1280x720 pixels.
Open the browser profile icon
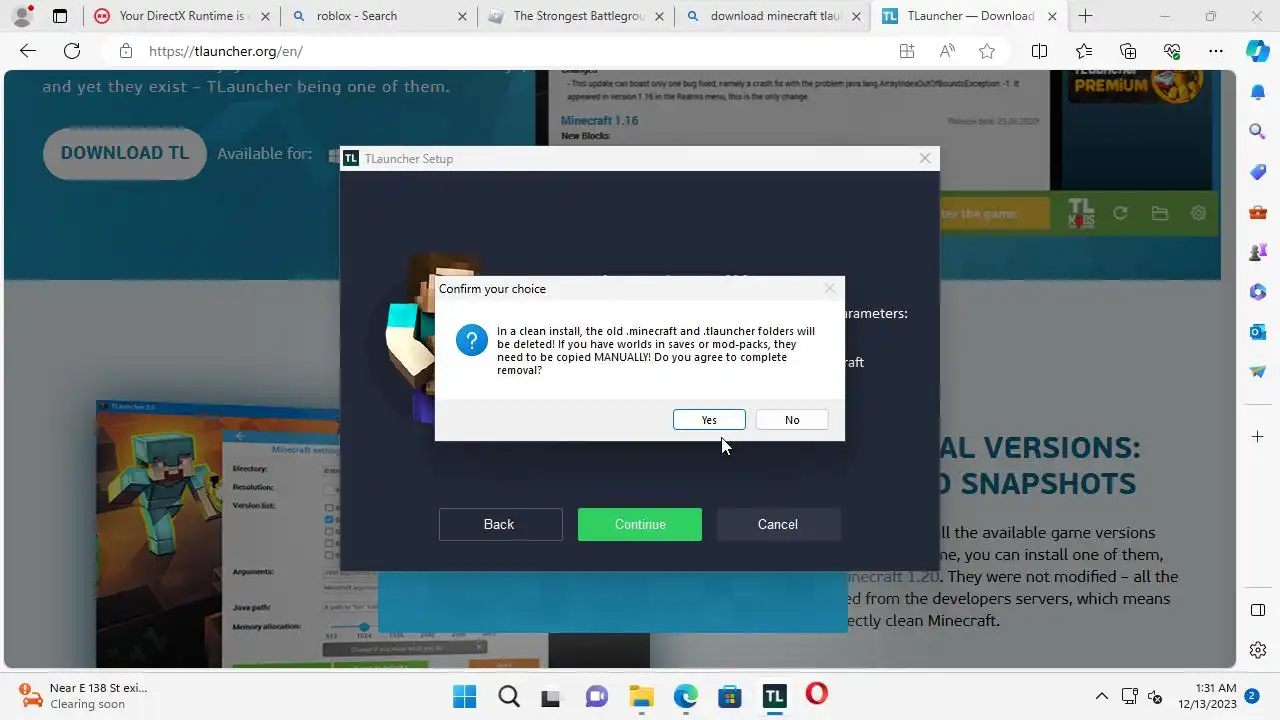pos(22,16)
